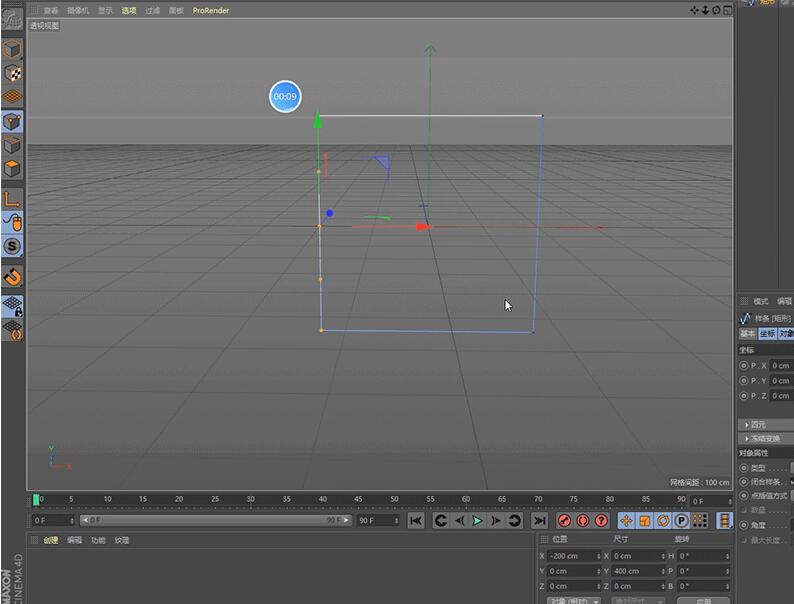The height and width of the screenshot is (604, 794).
Task: Toggle the 类型 parameter radio dot
Action: coord(743,468)
